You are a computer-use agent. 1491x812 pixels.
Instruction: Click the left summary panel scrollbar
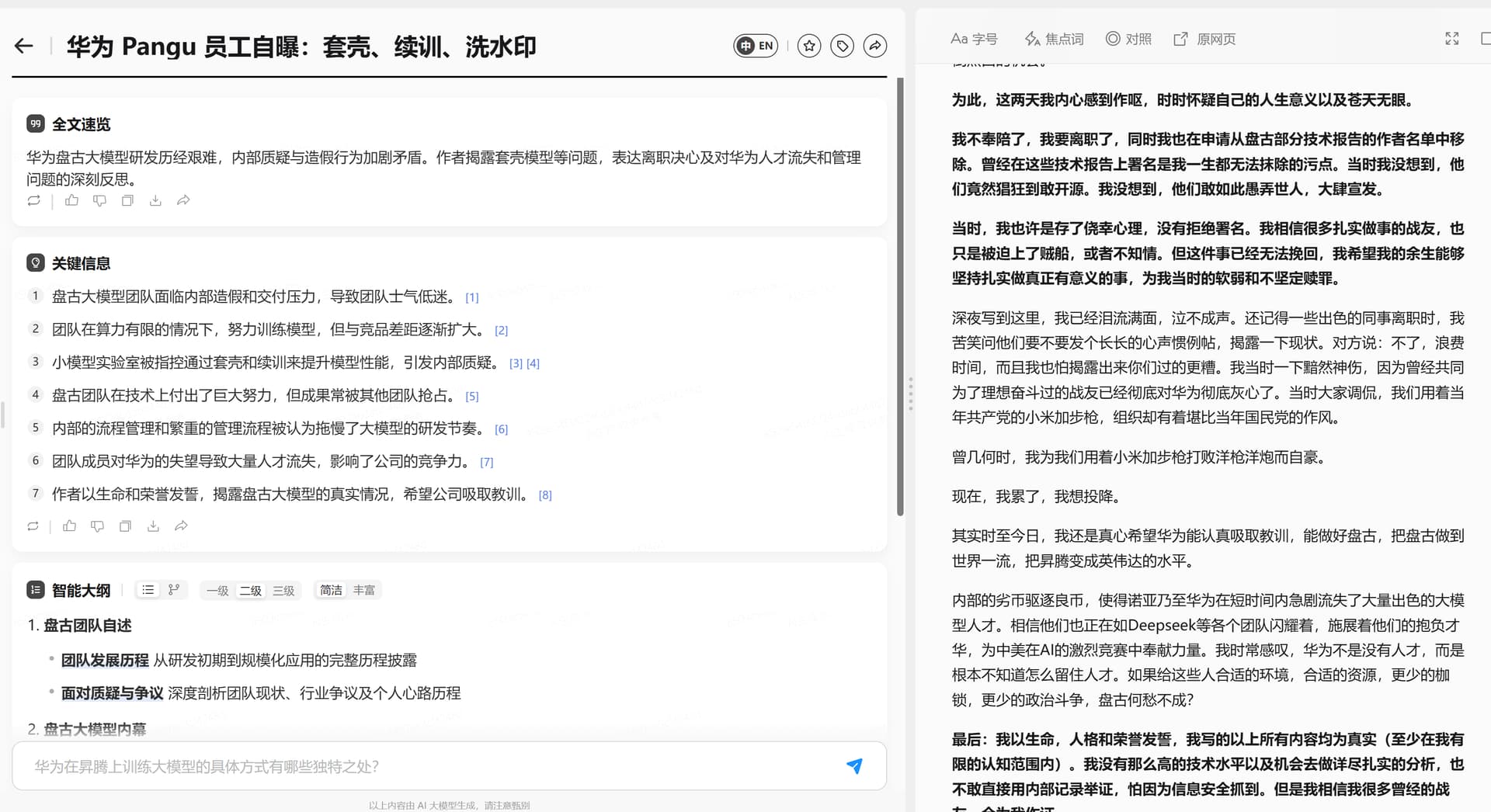tap(900, 297)
